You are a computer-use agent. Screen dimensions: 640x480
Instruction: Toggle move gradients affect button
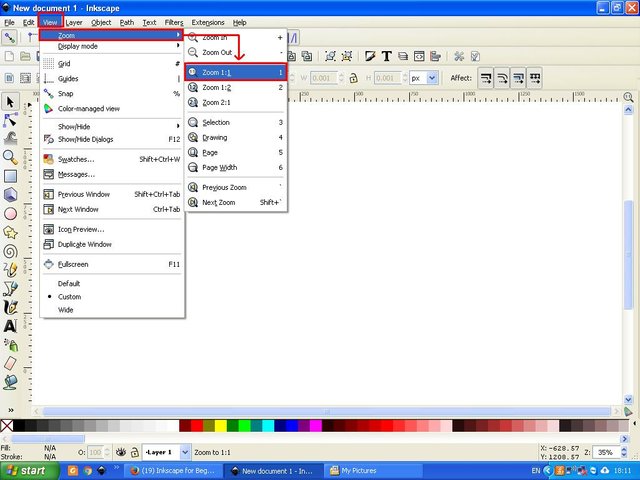pyautogui.click(x=518, y=78)
